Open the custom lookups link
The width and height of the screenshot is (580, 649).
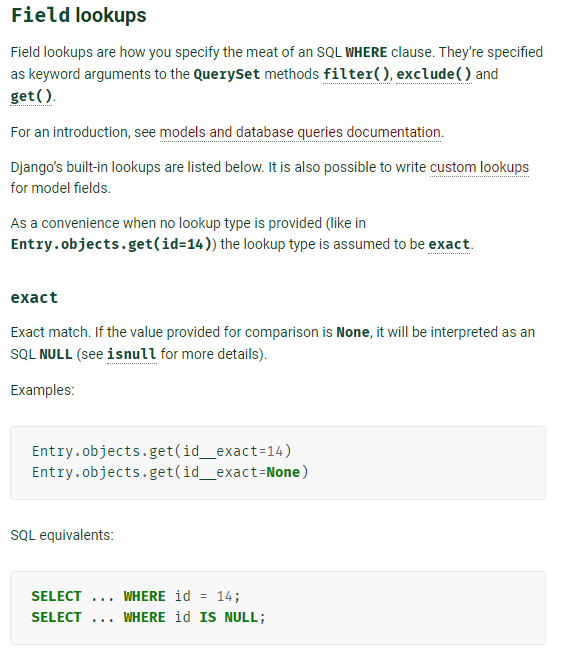point(479,167)
